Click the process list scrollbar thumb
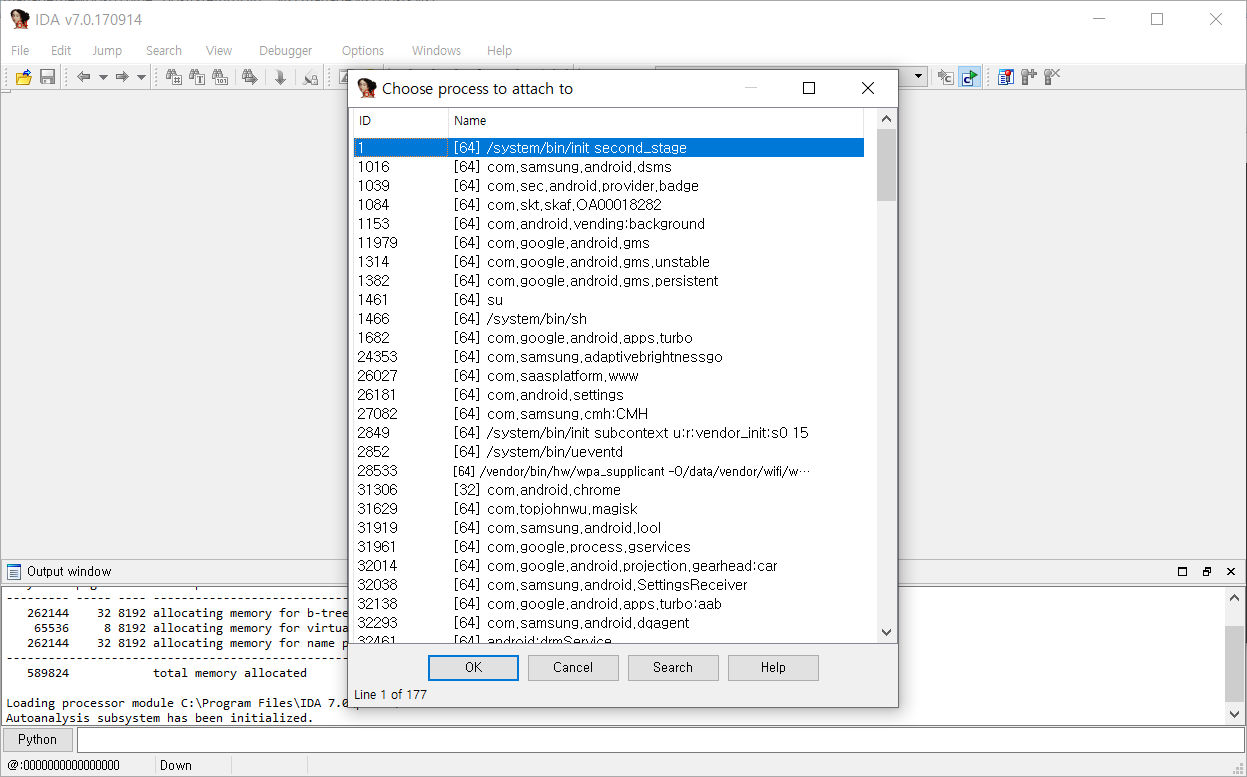 (886, 165)
